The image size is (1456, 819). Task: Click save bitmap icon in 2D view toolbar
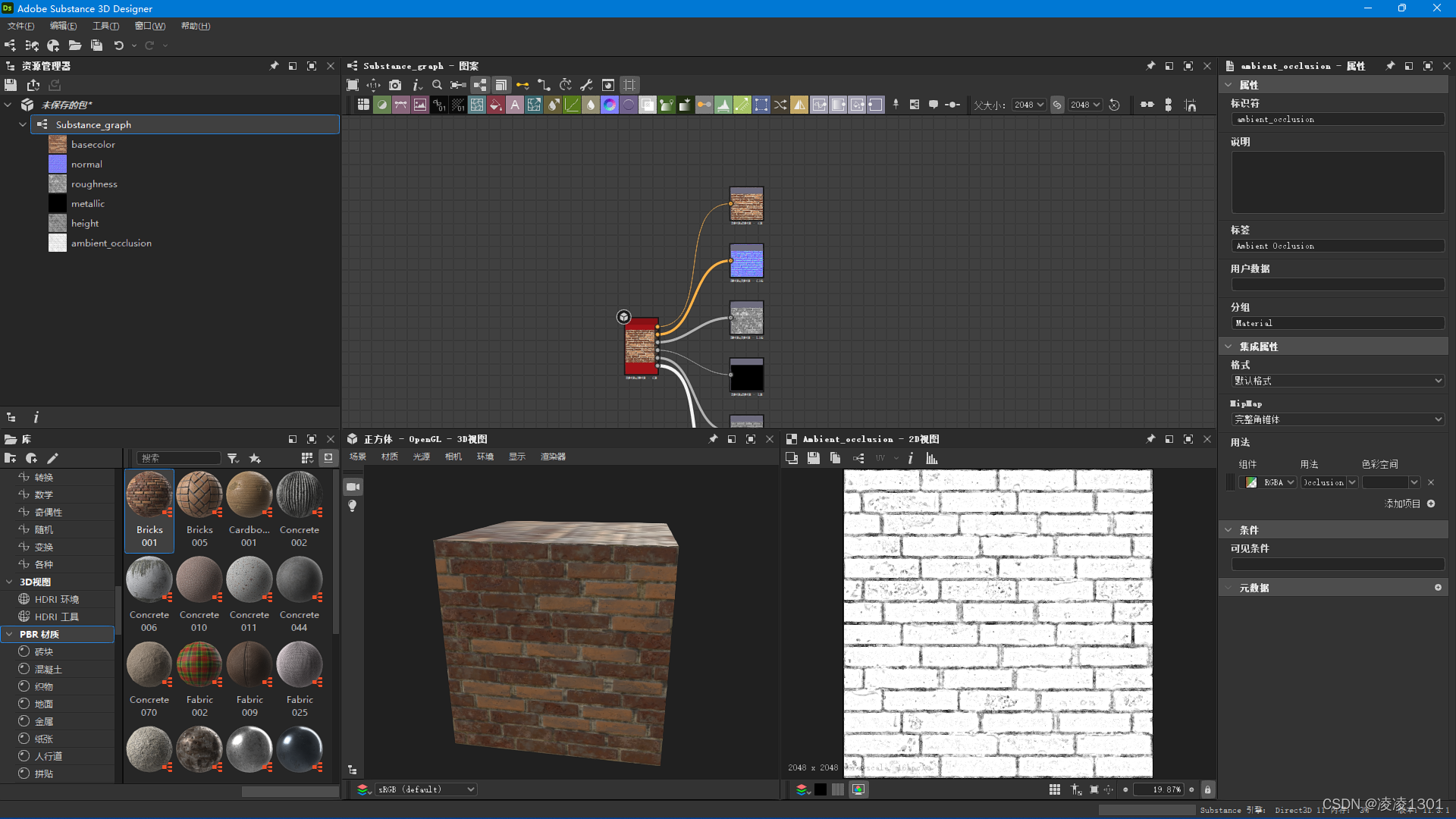(813, 458)
